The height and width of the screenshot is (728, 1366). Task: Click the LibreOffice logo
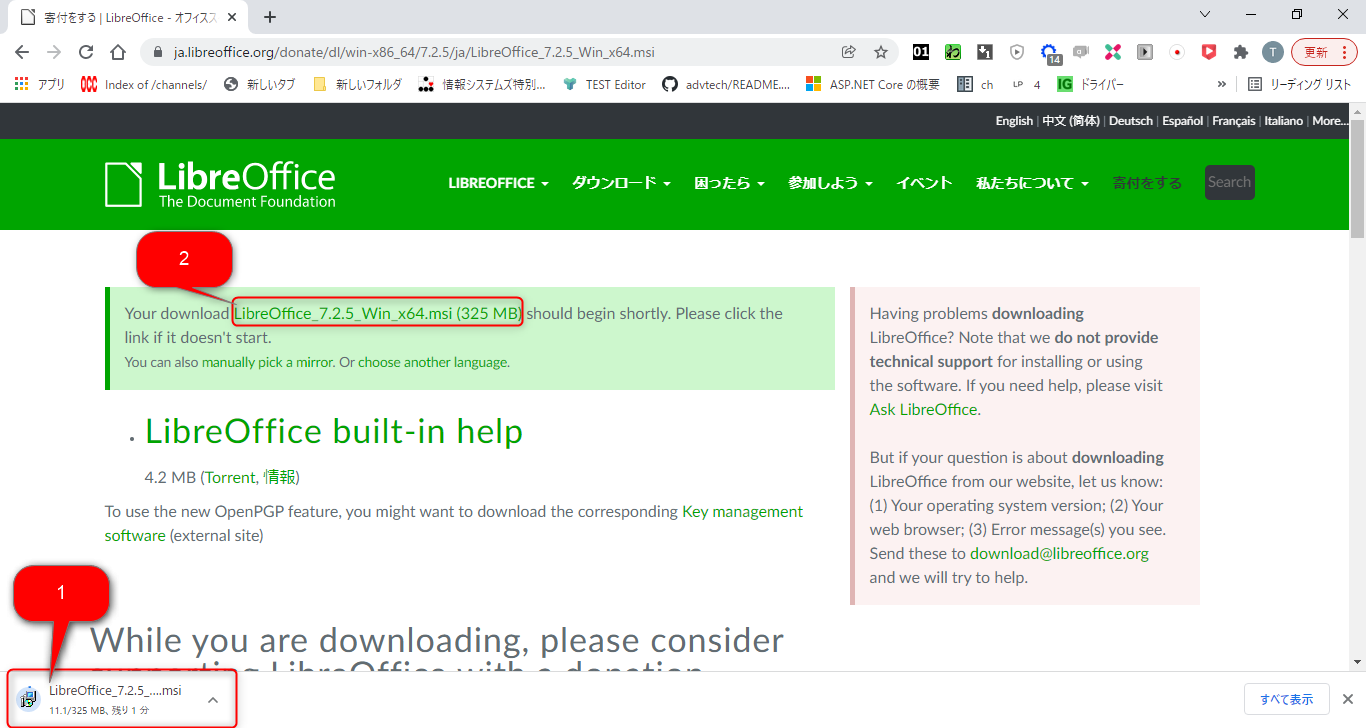point(220,184)
